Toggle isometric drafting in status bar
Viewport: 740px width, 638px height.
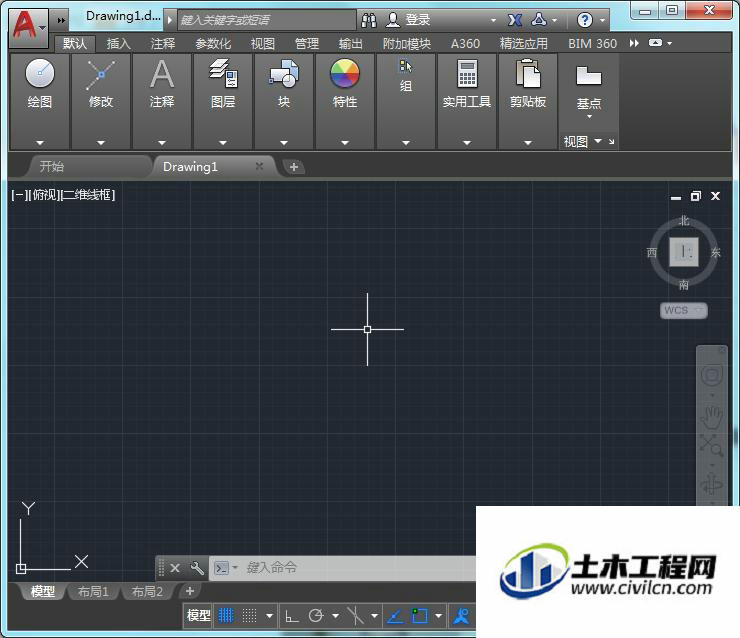point(355,616)
